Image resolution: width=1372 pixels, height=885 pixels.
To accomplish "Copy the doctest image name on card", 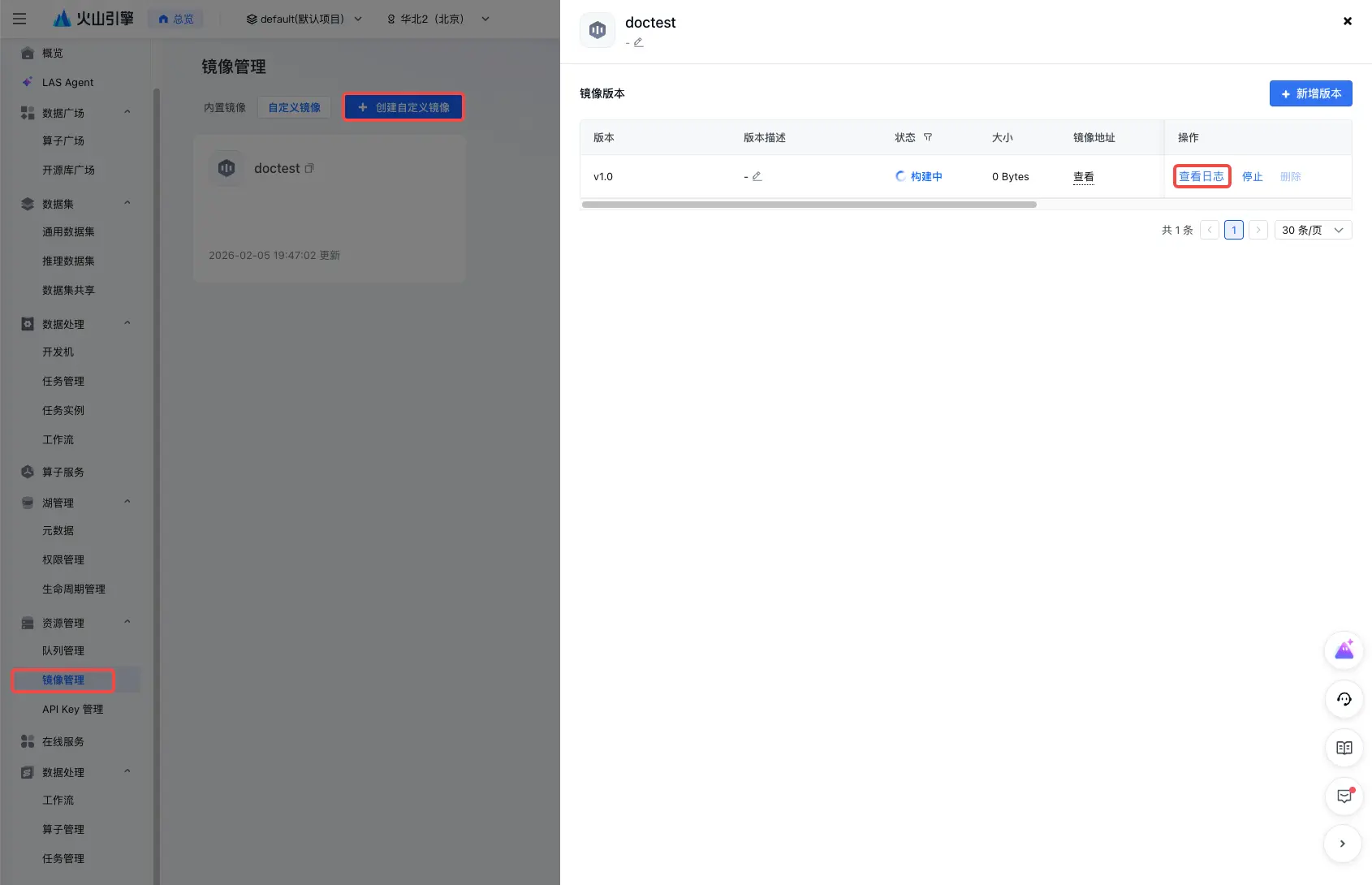I will [x=309, y=168].
